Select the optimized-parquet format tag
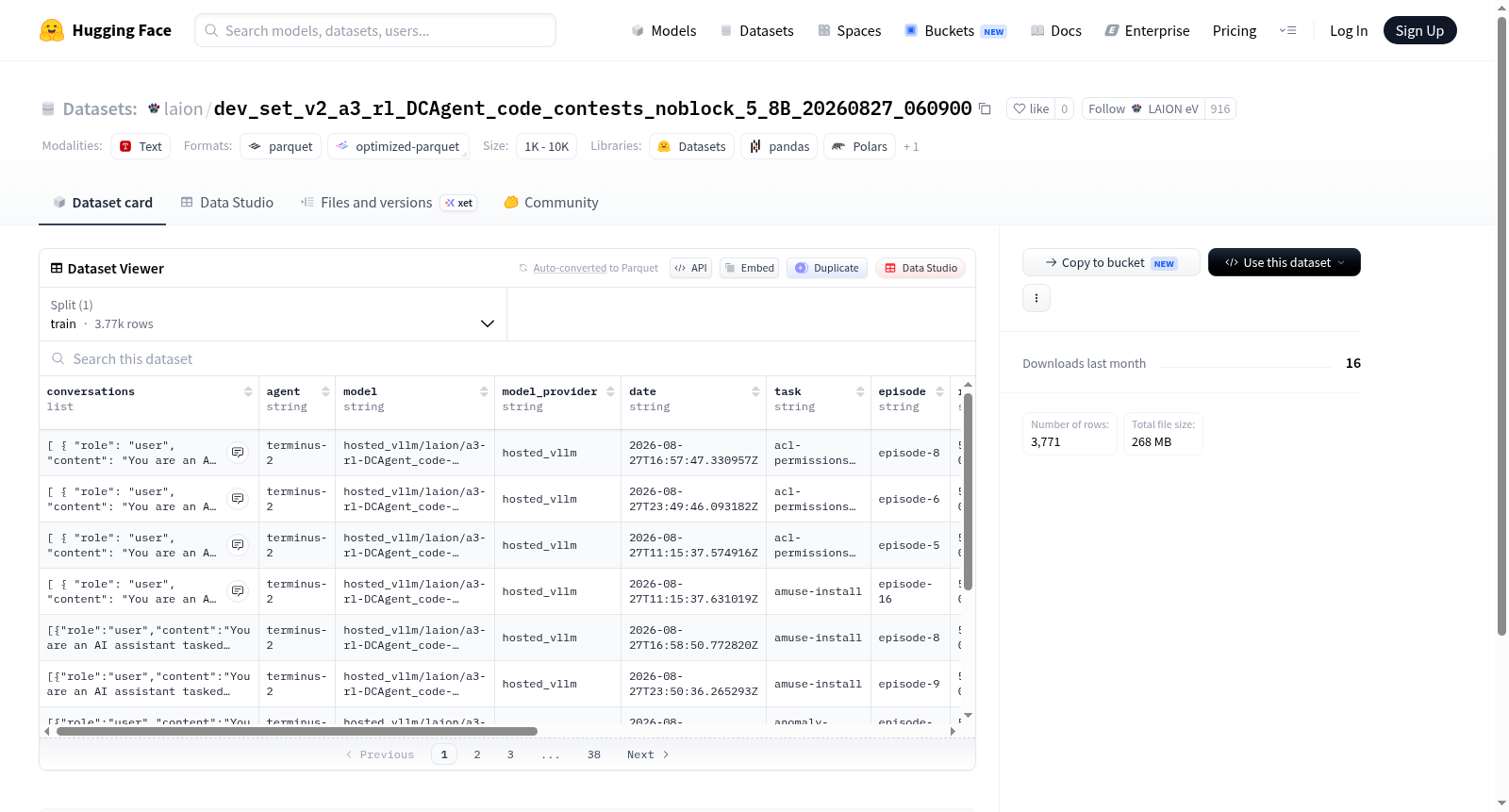1509x812 pixels. pyautogui.click(x=399, y=146)
